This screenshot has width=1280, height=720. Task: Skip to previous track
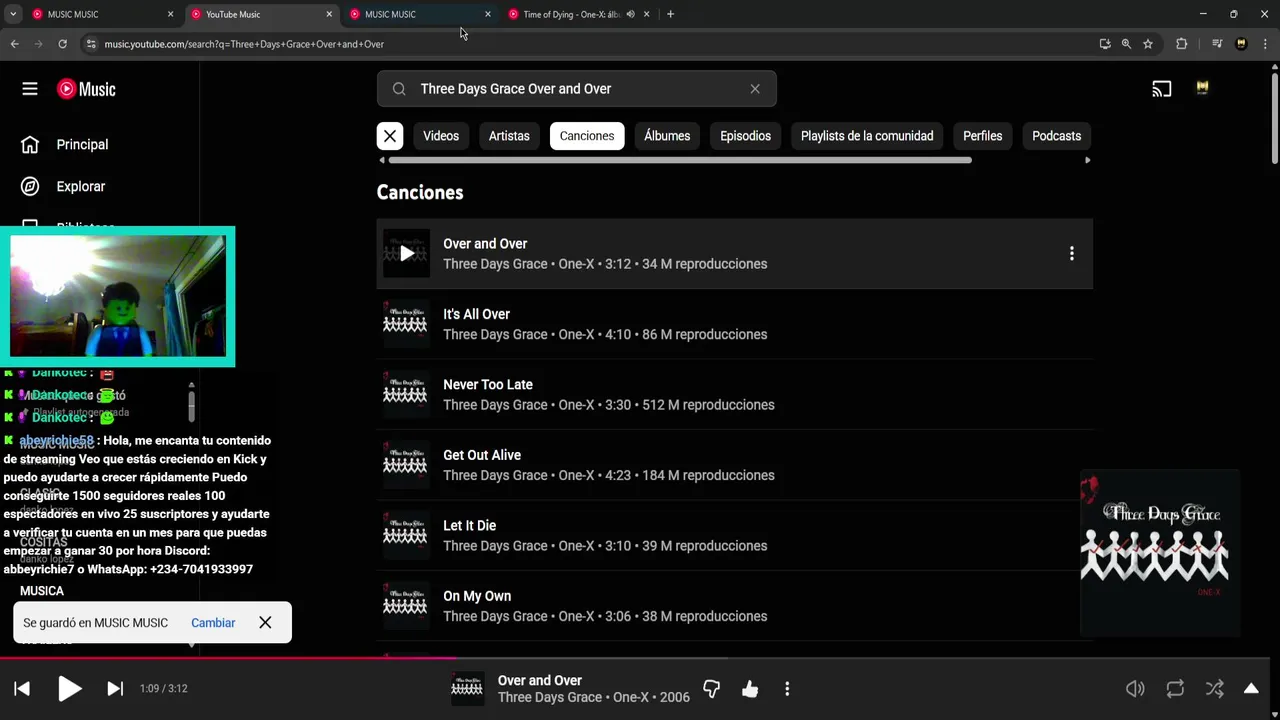point(22,688)
